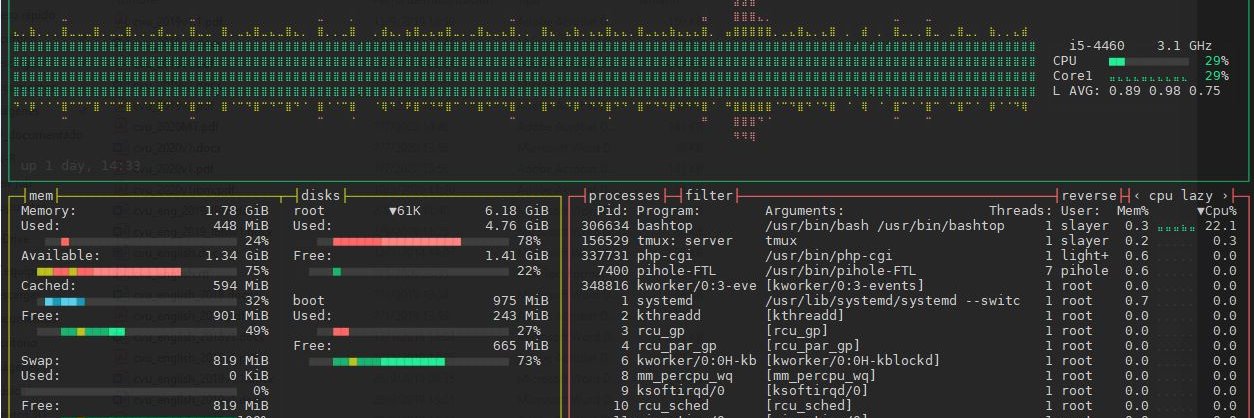
Task: Click the root disk '▼61K' io indicator
Action: (405, 211)
